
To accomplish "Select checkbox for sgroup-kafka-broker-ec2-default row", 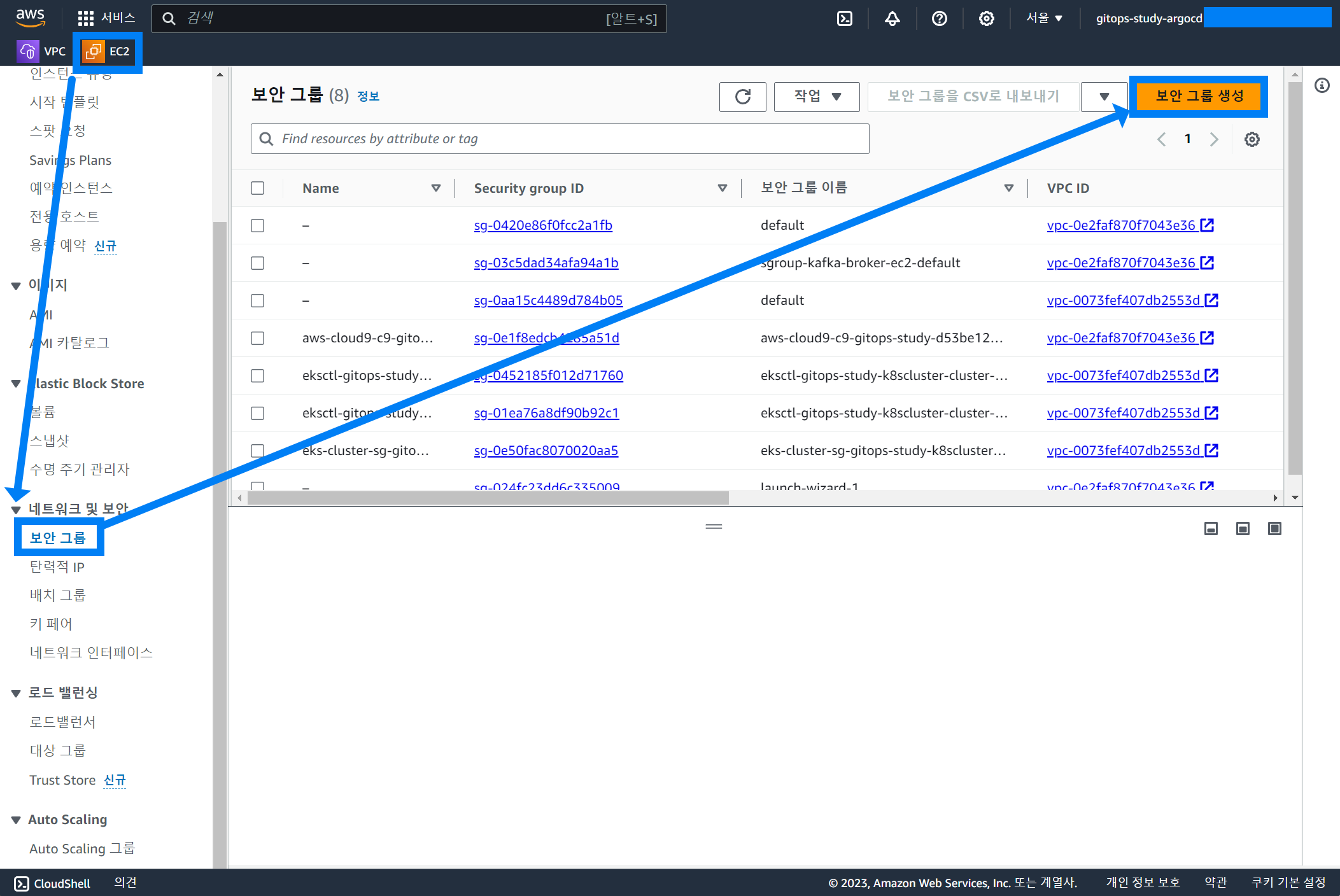I will [257, 263].
